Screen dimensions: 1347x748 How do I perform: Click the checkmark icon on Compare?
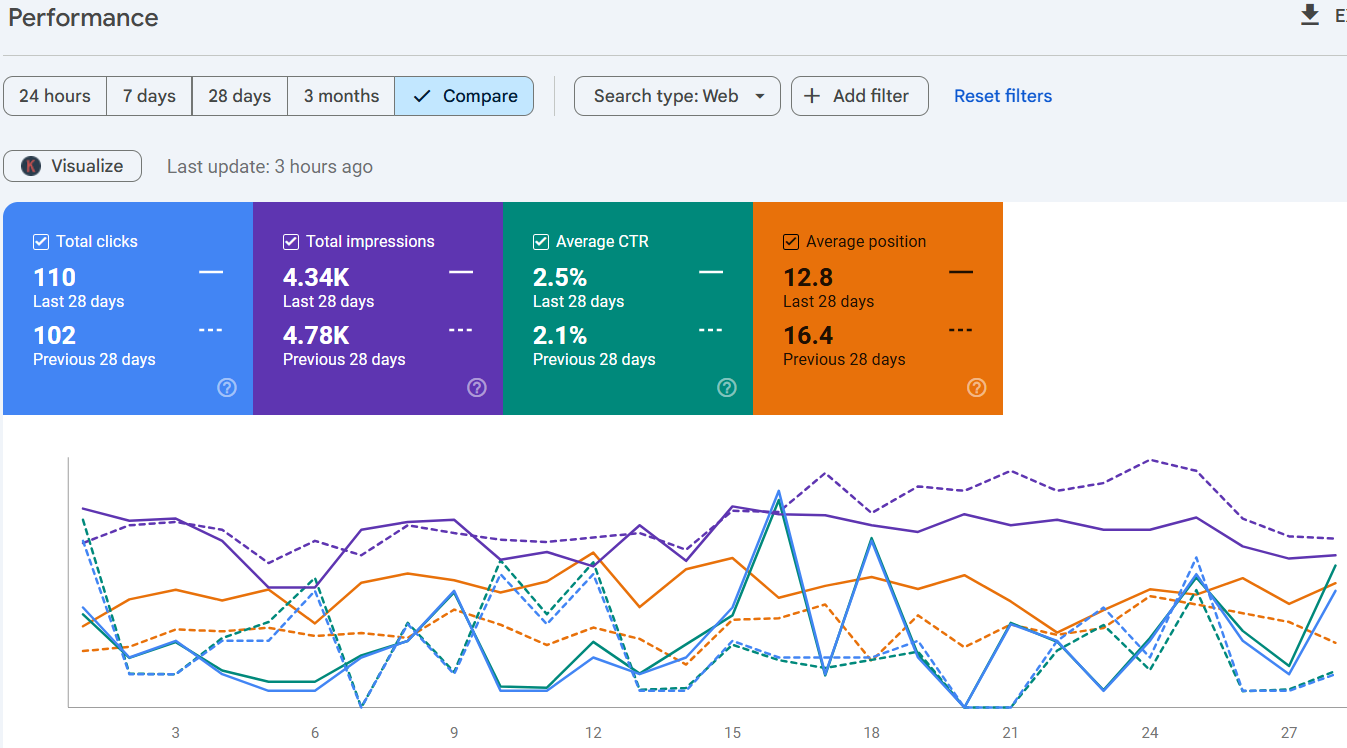point(422,96)
